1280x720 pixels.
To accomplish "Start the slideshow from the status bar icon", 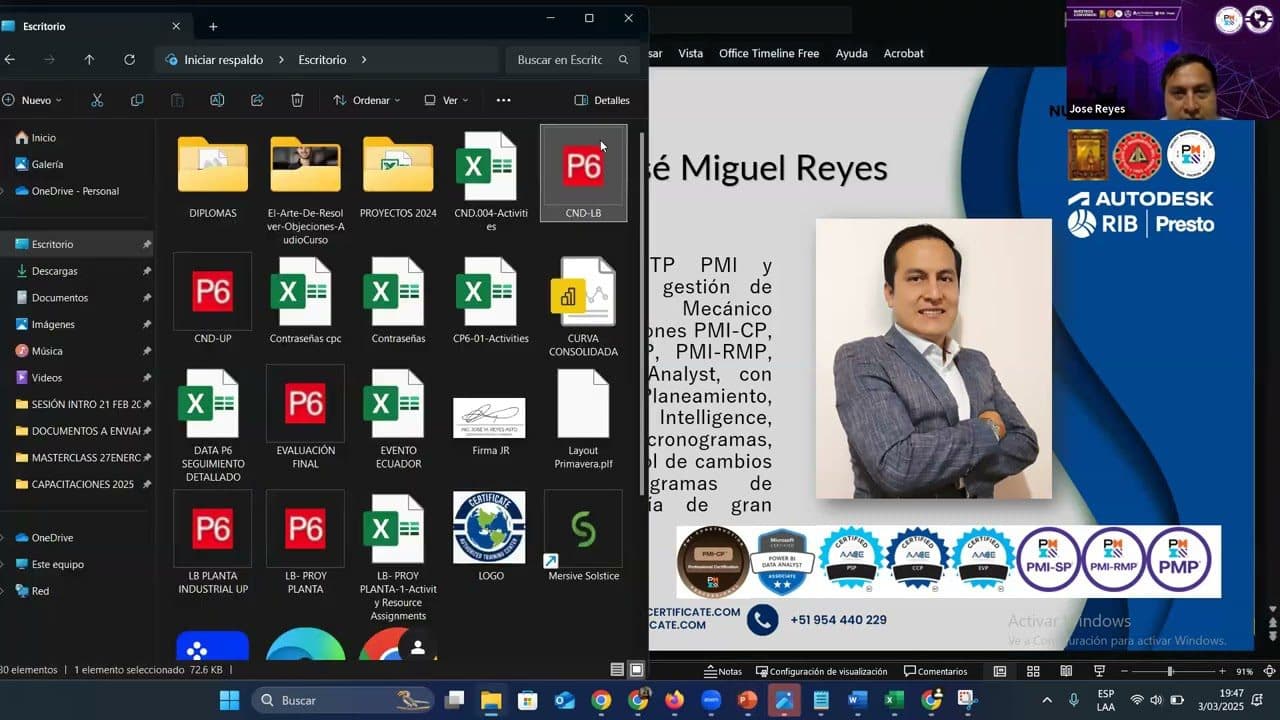I will tap(1099, 671).
